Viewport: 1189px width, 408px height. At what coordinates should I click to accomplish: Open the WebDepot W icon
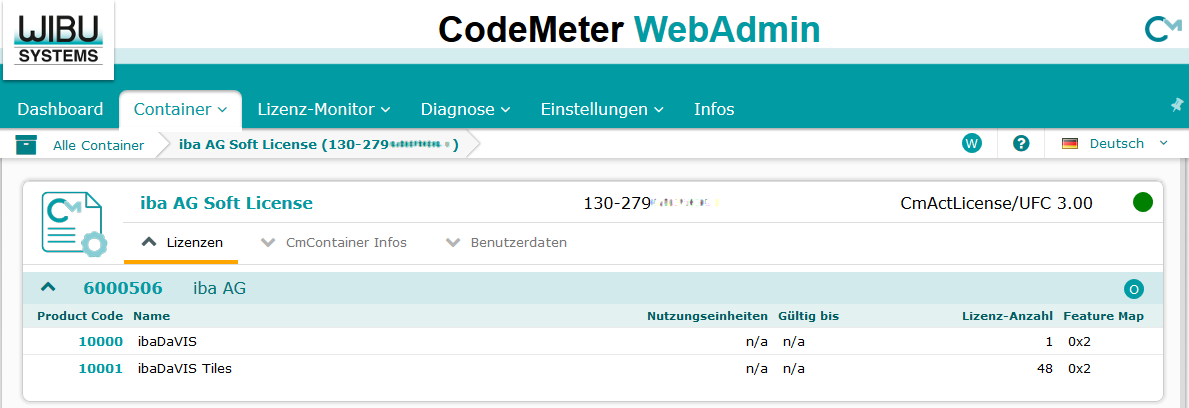coord(971,143)
